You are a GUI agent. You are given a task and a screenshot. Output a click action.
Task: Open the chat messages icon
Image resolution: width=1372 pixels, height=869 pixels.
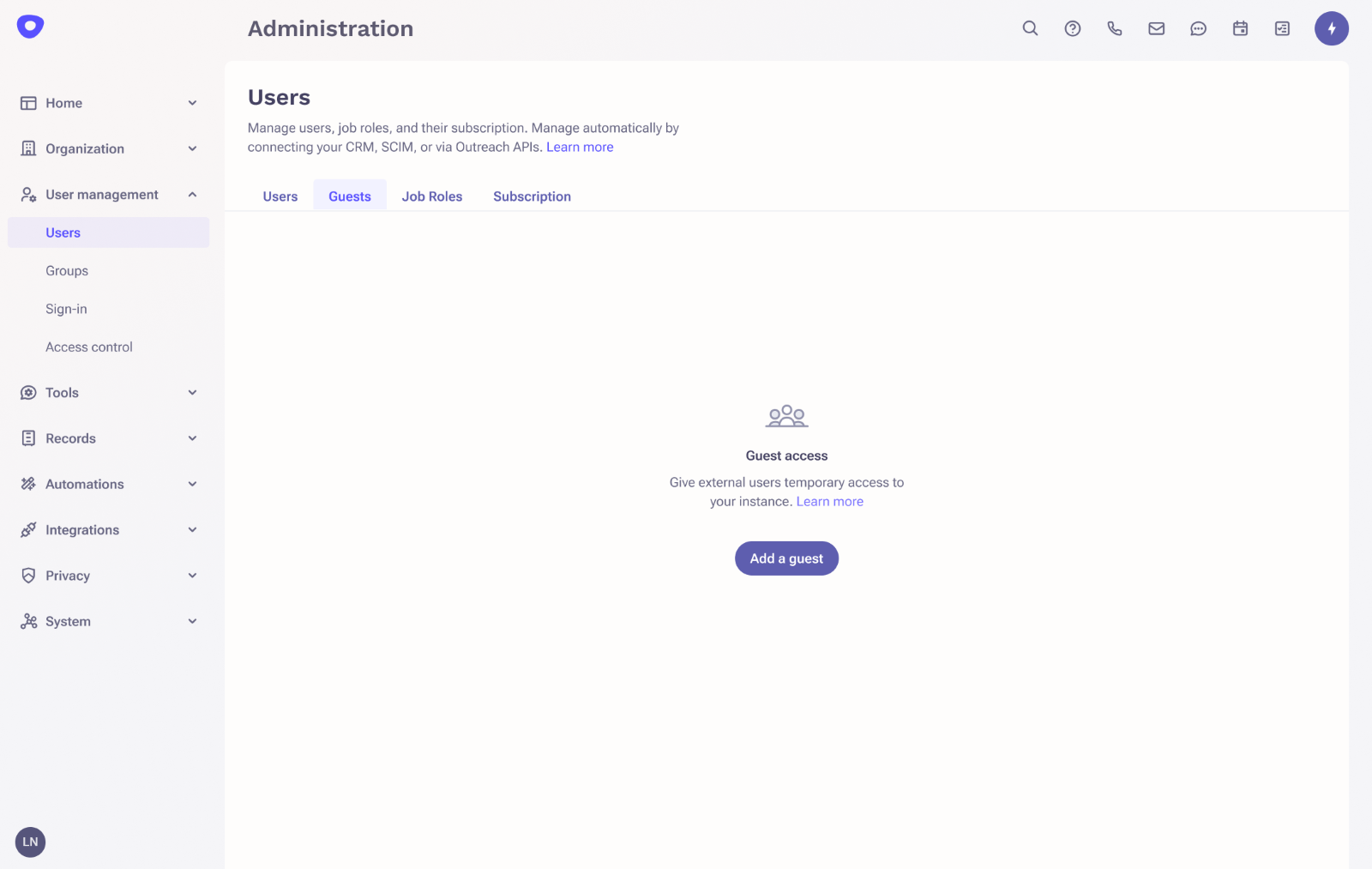click(x=1198, y=28)
